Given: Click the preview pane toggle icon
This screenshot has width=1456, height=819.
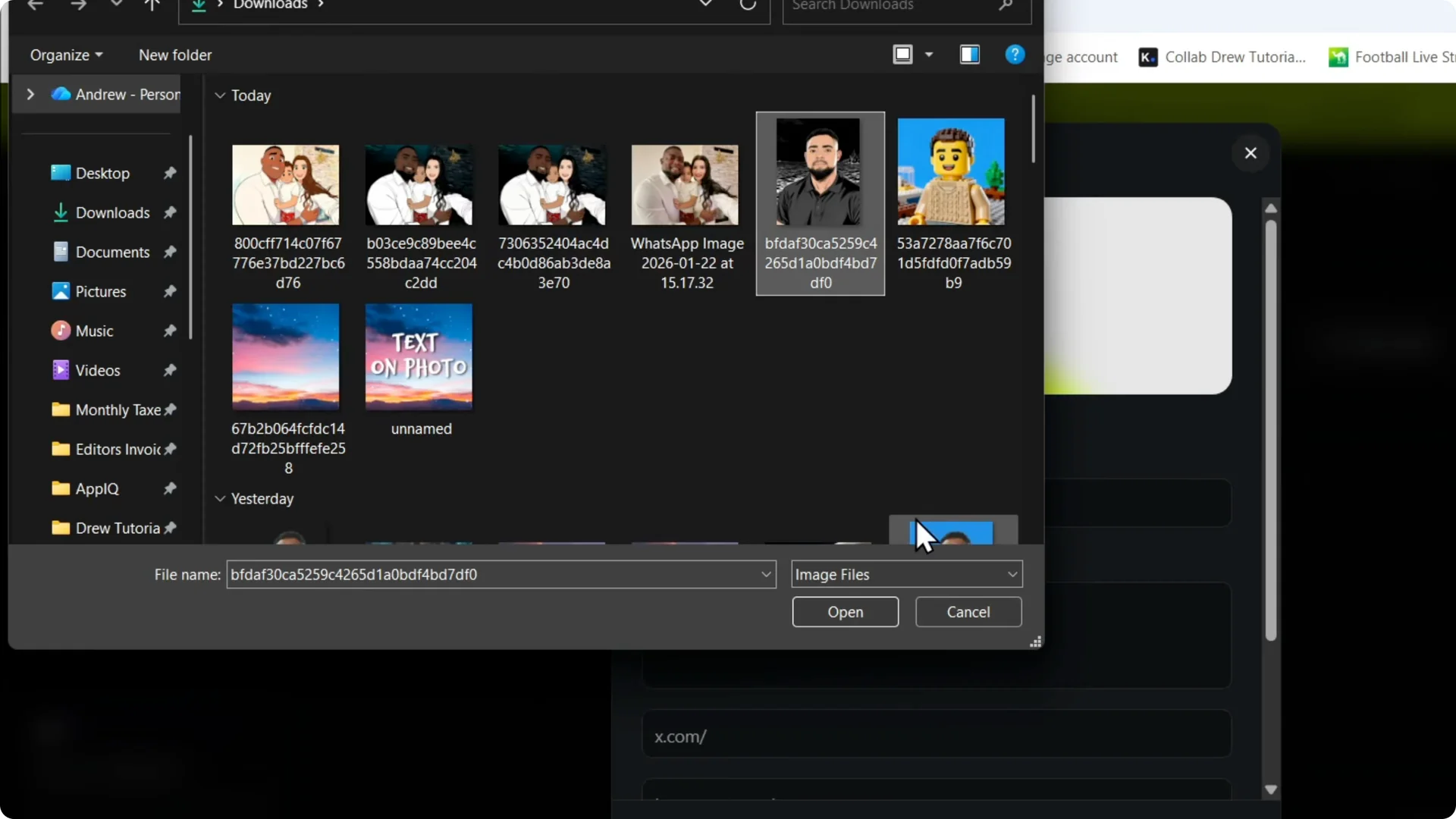Looking at the screenshot, I should pos(968,54).
